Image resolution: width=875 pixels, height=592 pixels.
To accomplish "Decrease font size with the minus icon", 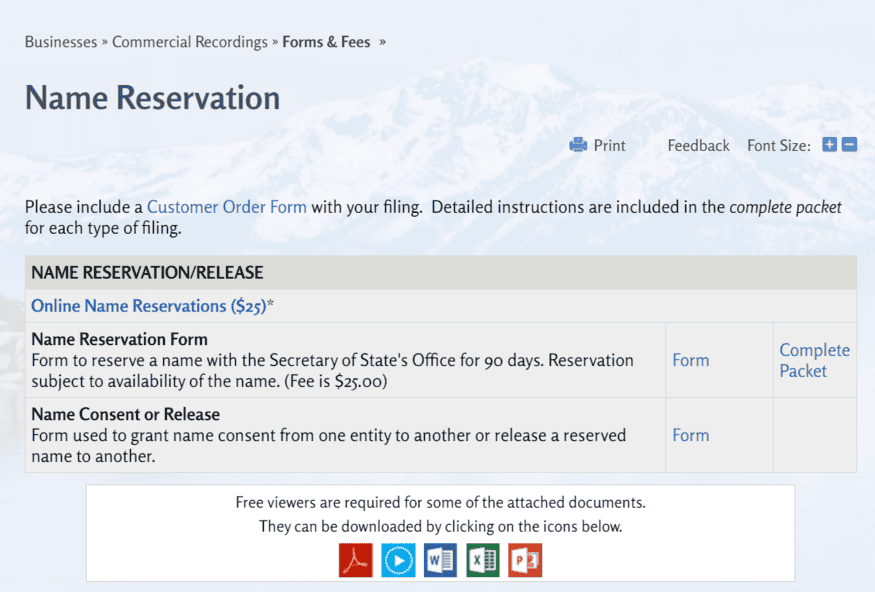I will (x=849, y=145).
